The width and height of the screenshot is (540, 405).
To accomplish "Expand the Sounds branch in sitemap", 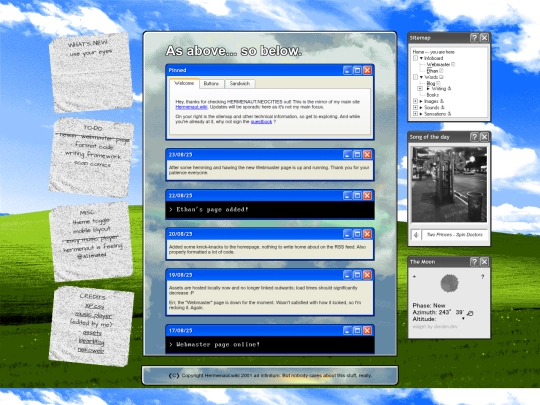I will tap(415, 107).
